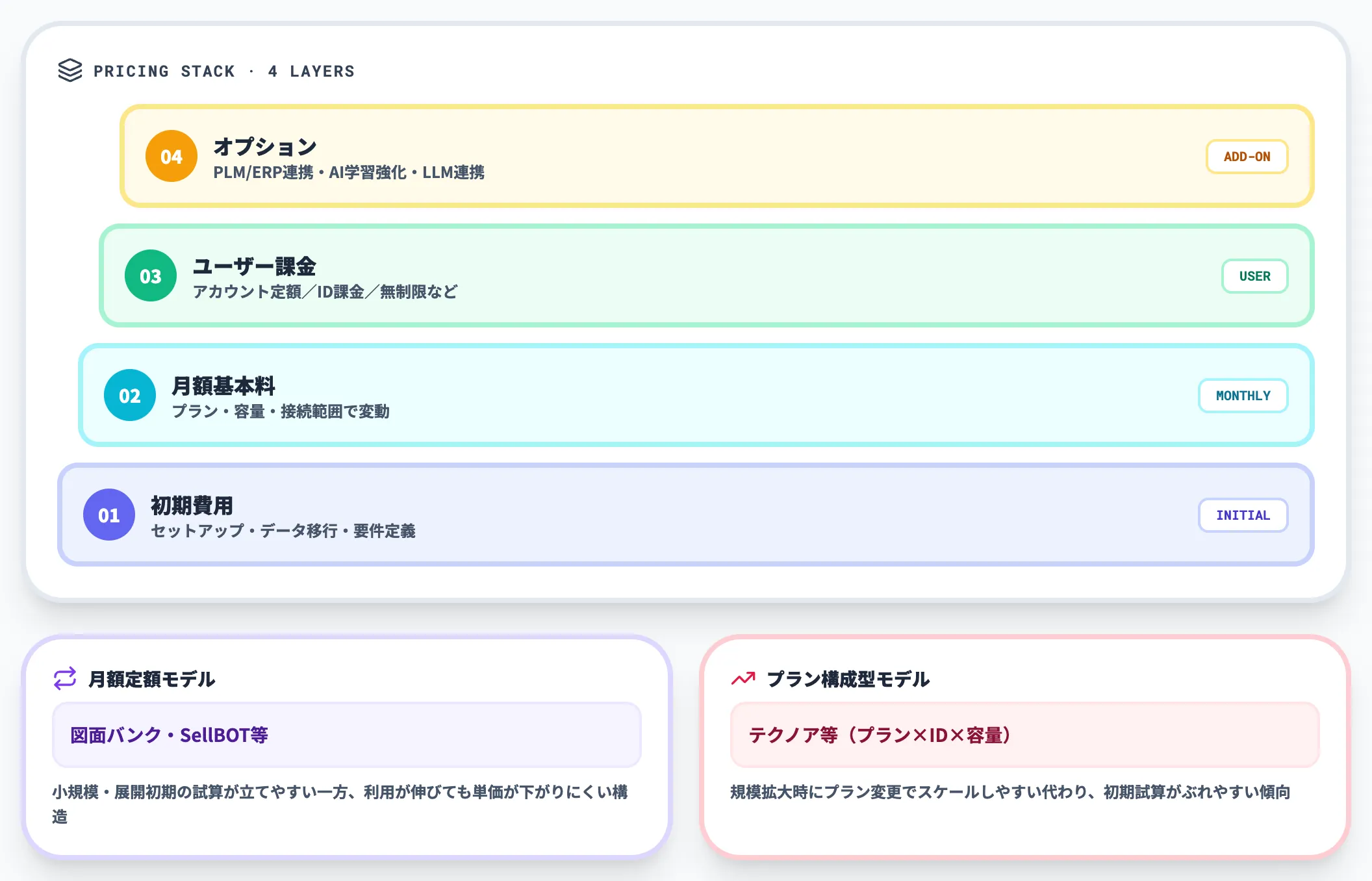The height and width of the screenshot is (881, 1372).
Task: Click the MONTHLY tag
Action: pyautogui.click(x=1243, y=396)
